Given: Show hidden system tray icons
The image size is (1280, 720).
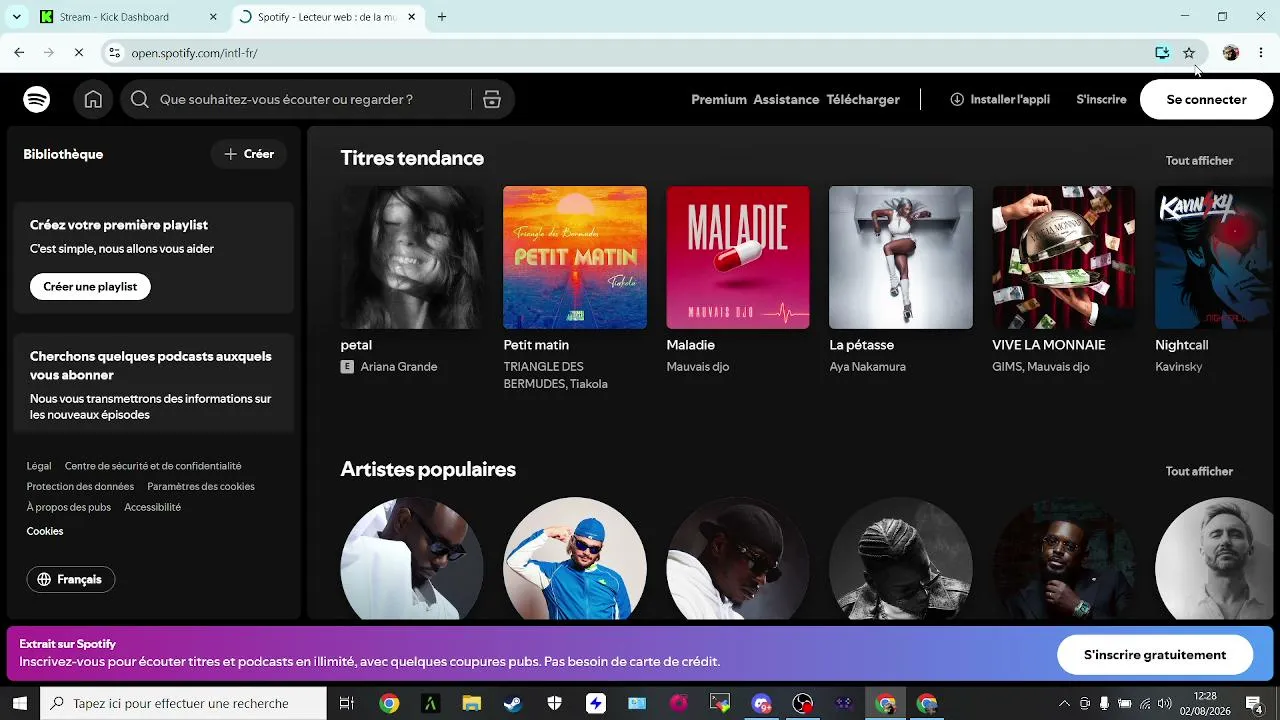Looking at the screenshot, I should [x=1064, y=703].
